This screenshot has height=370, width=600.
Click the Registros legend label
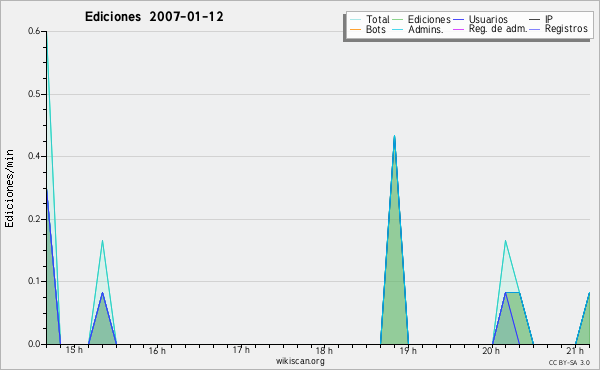(566, 29)
